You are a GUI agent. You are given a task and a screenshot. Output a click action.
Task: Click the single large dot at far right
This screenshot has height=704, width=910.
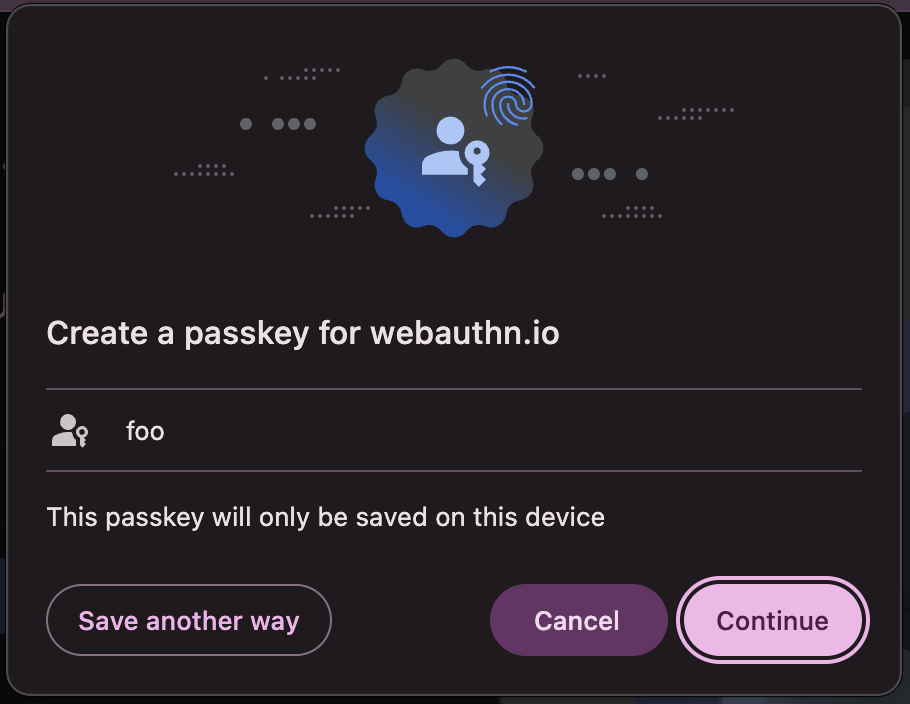(x=642, y=174)
